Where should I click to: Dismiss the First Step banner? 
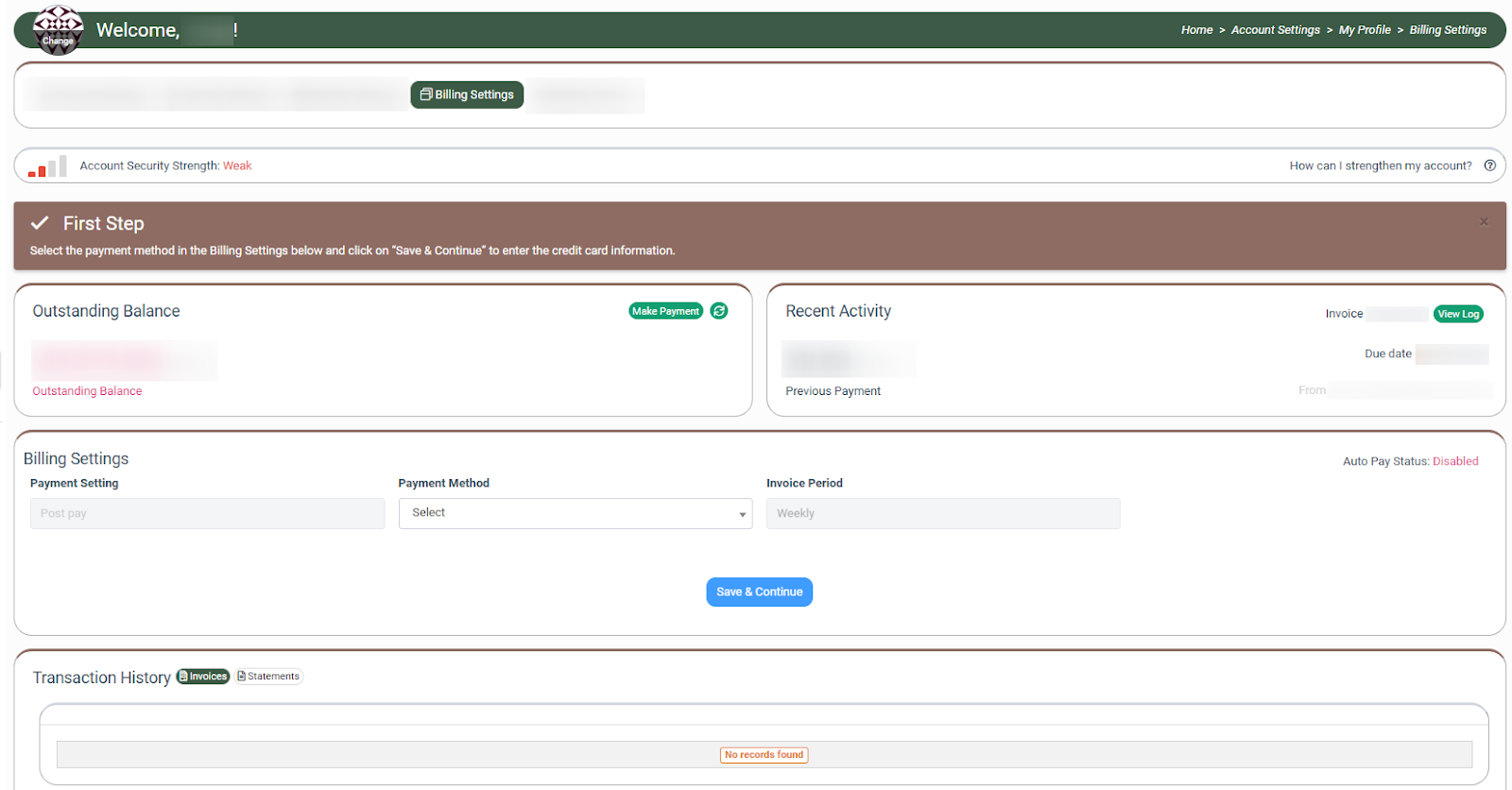(x=1484, y=222)
